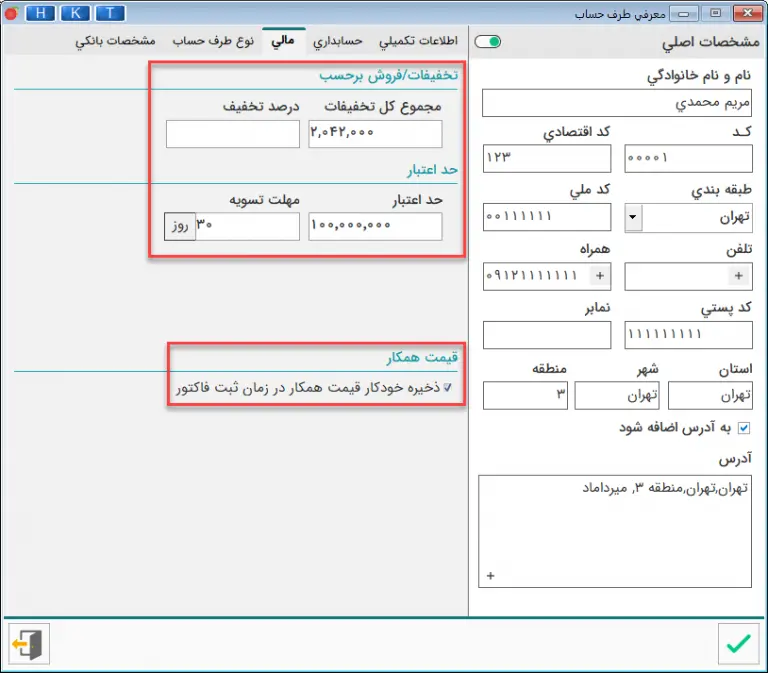
Task: Uncheck the به آدرس اضافه شود checkbox
Action: pyautogui.click(x=743, y=428)
